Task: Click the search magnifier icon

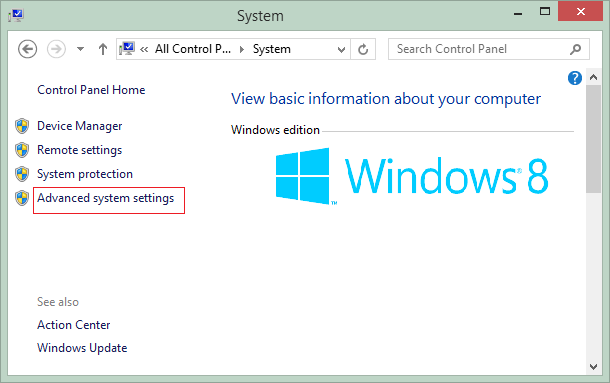Action: (x=575, y=49)
